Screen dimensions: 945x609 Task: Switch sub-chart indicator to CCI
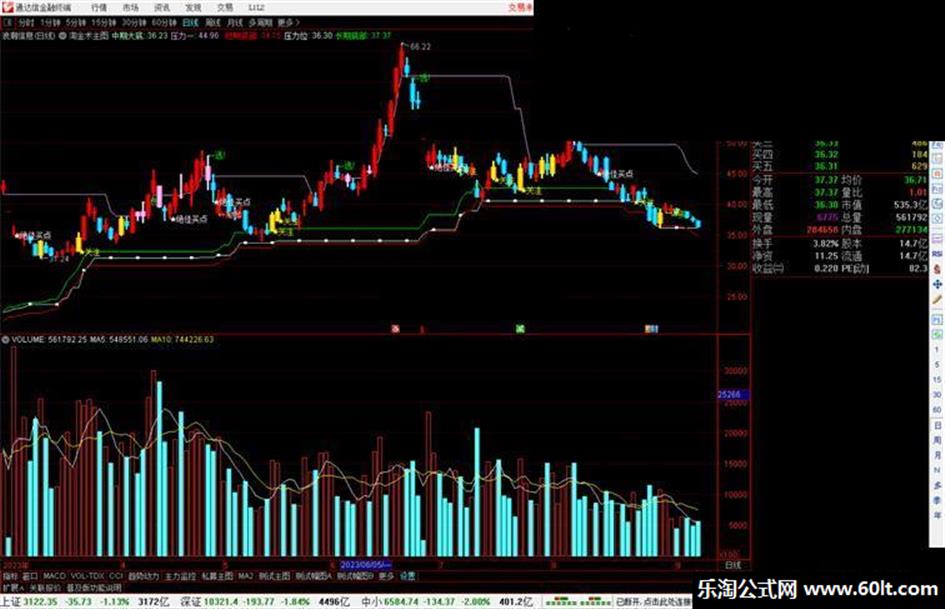click(116, 576)
